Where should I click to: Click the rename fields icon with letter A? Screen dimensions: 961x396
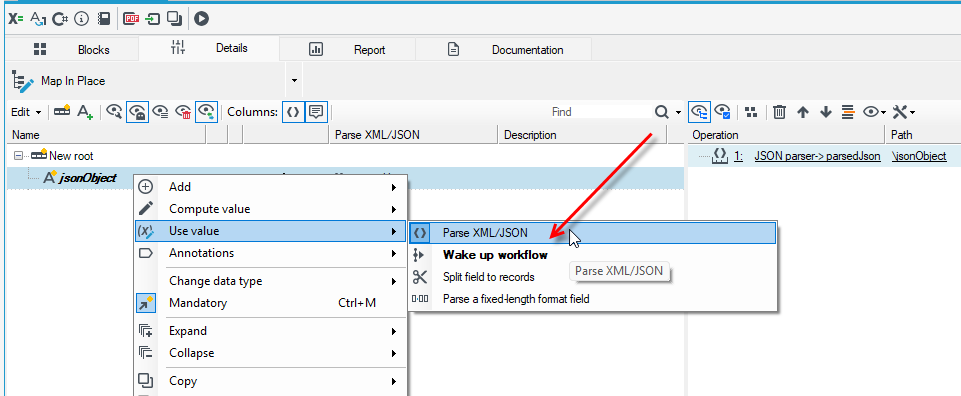pyautogui.click(x=38, y=19)
